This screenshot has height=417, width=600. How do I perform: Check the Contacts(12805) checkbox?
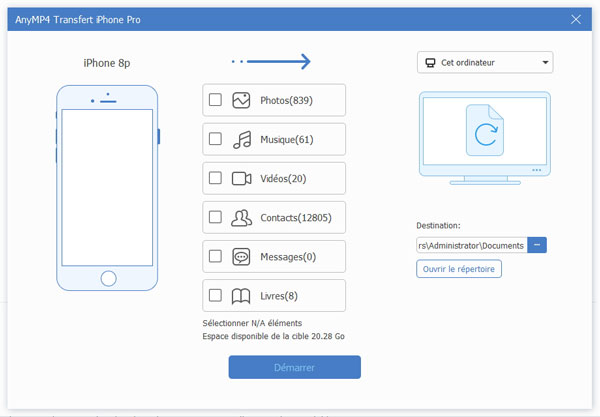(215, 217)
